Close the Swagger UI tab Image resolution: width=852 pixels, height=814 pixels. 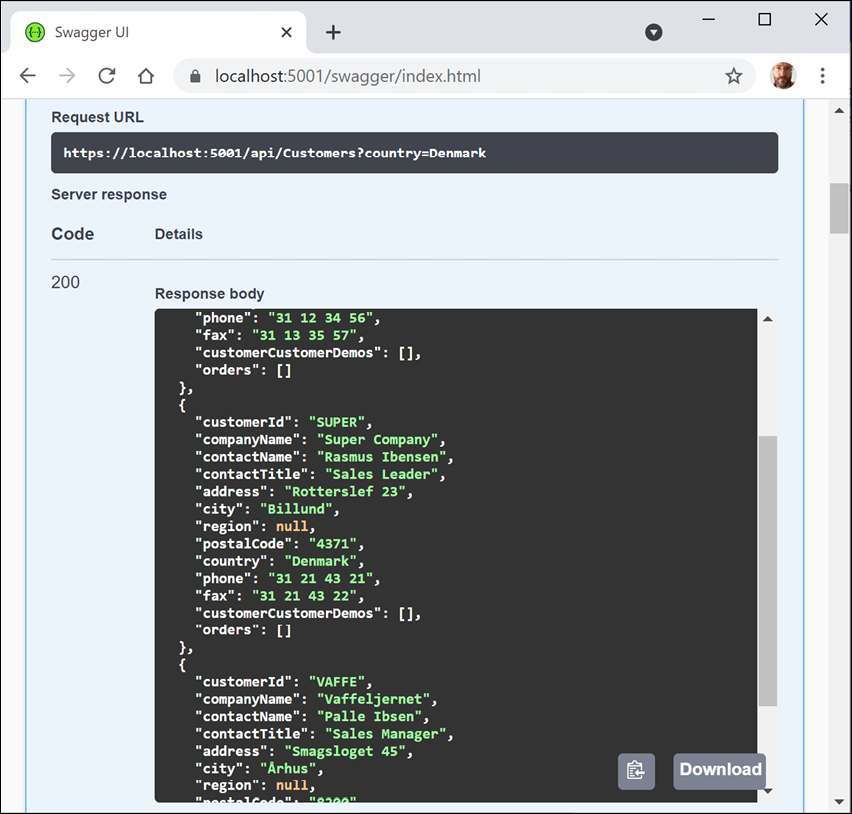click(x=287, y=32)
